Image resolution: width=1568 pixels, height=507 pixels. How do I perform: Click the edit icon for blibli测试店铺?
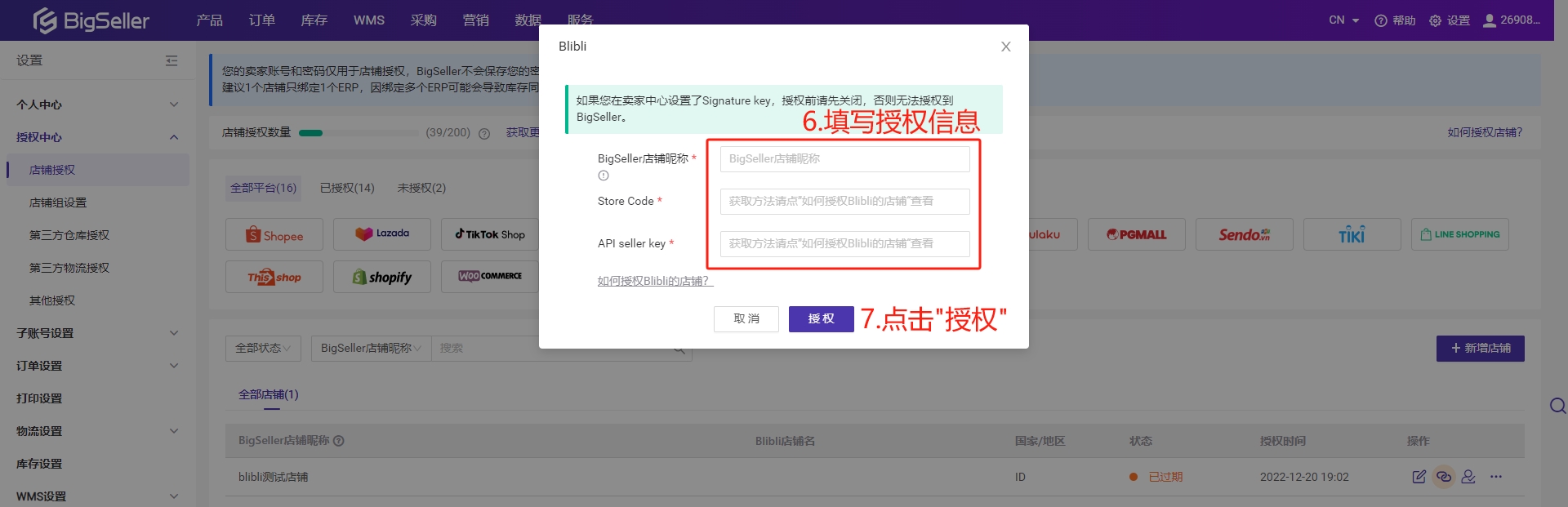tap(1419, 477)
